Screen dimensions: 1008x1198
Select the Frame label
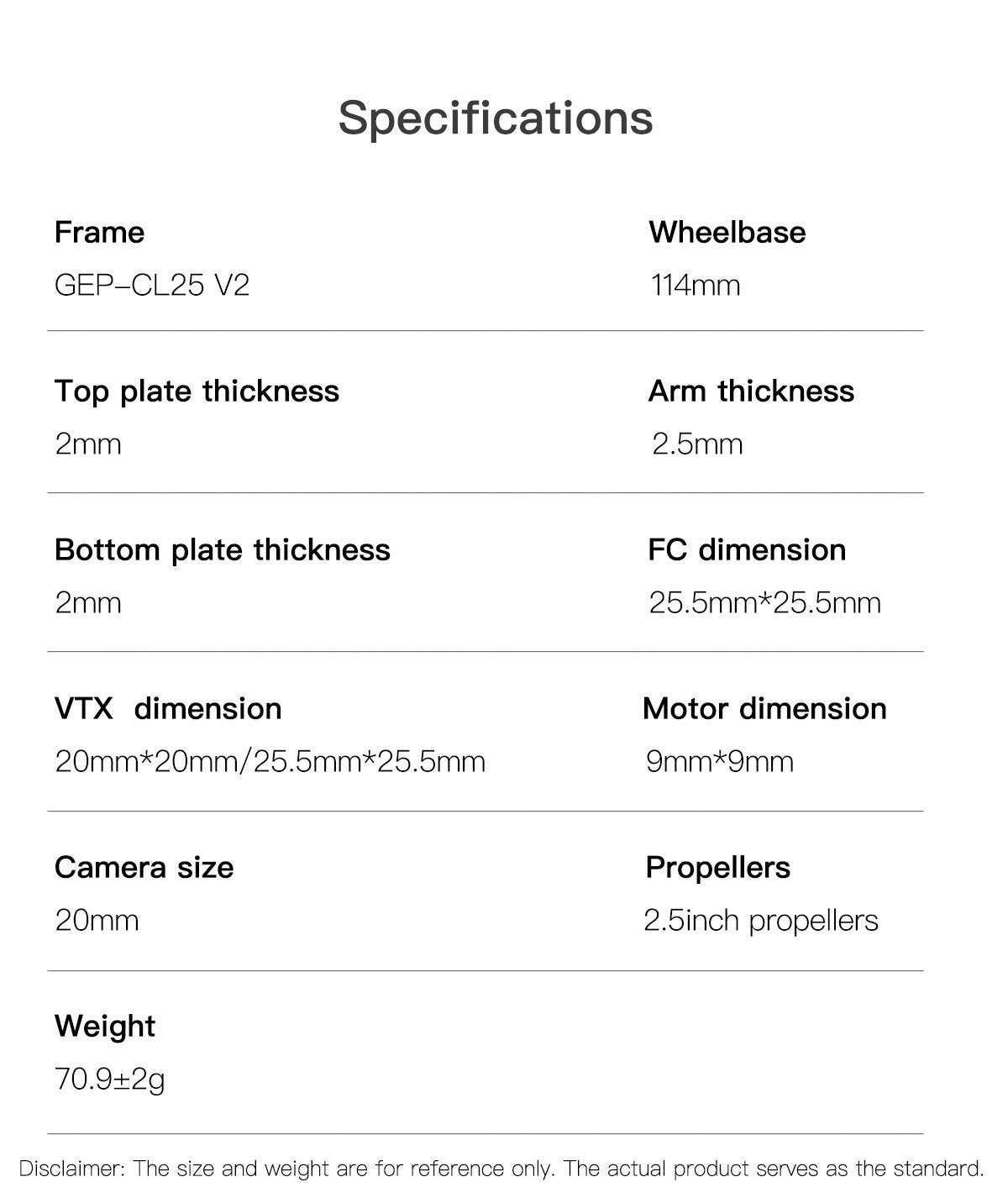(x=99, y=233)
